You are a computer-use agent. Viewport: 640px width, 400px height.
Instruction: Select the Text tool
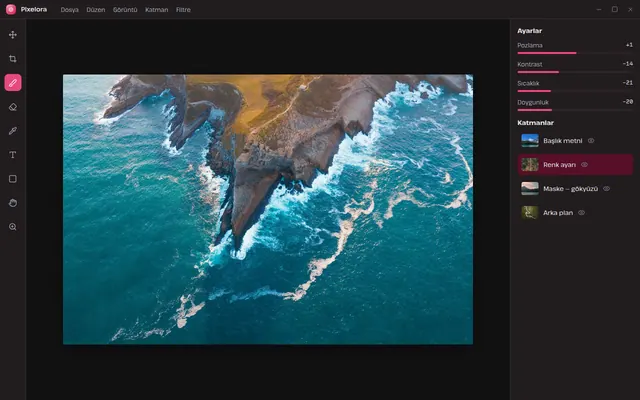coord(13,155)
